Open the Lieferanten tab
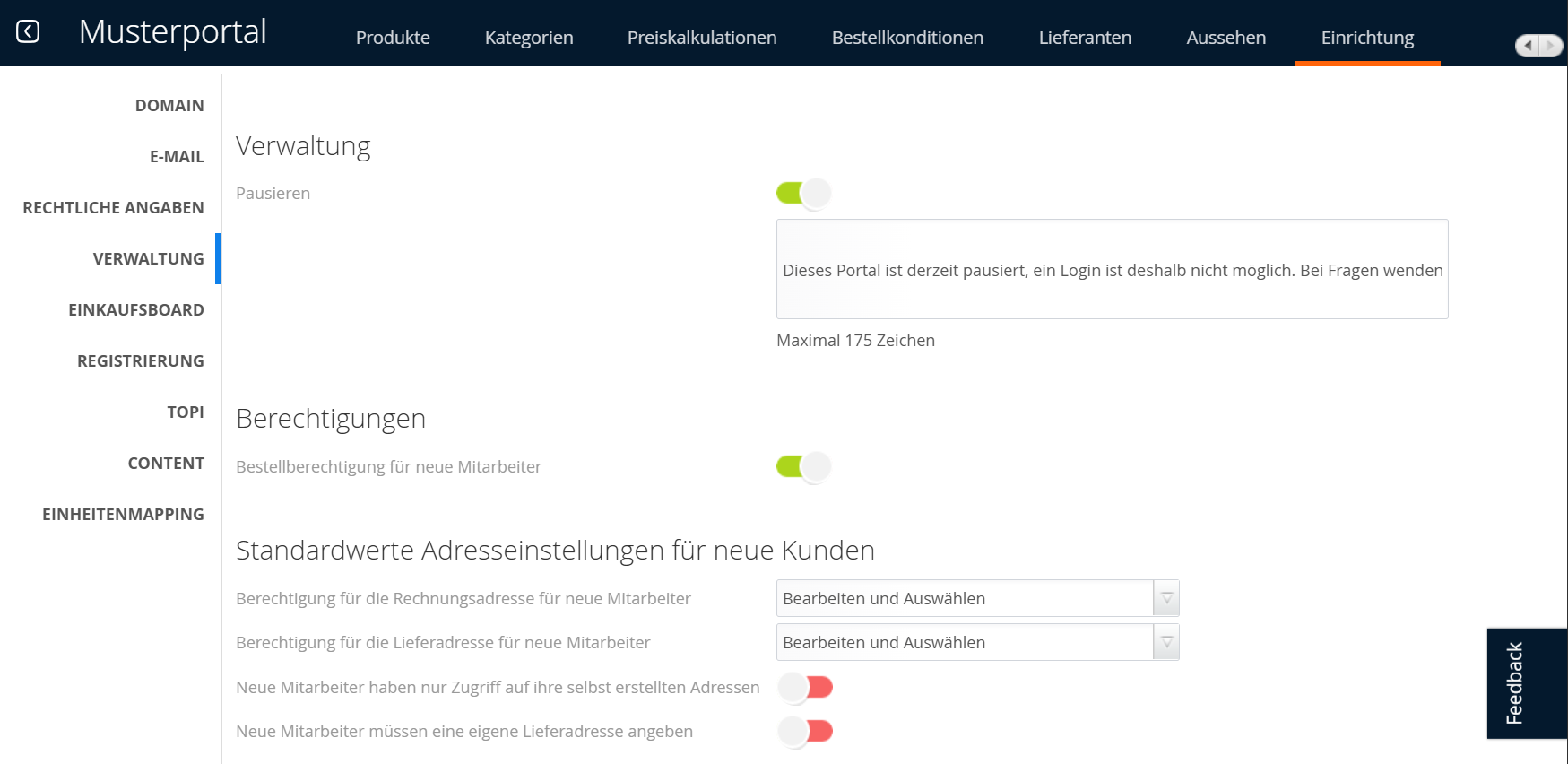 (1085, 38)
